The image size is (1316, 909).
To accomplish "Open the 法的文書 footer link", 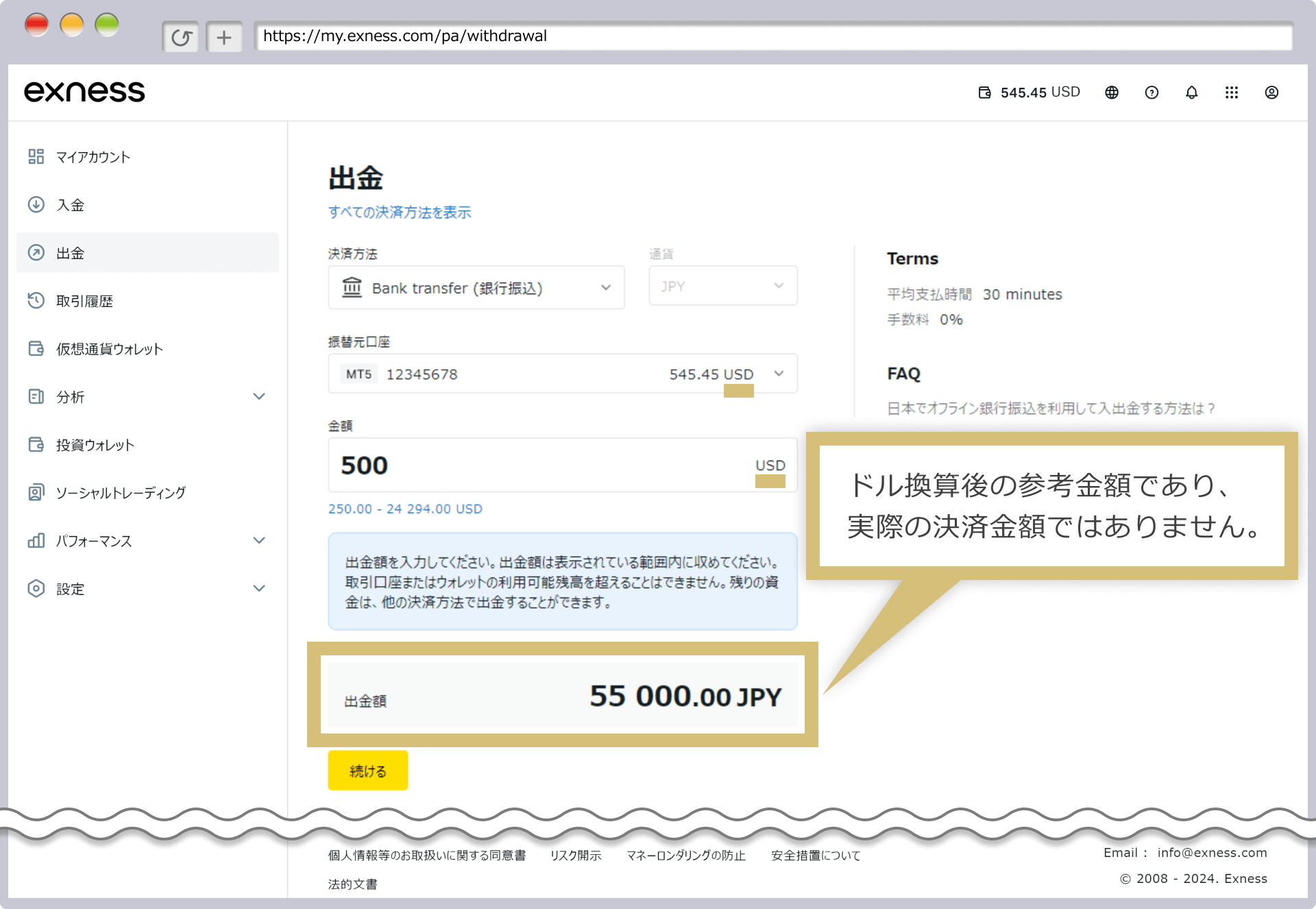I will pos(353,884).
